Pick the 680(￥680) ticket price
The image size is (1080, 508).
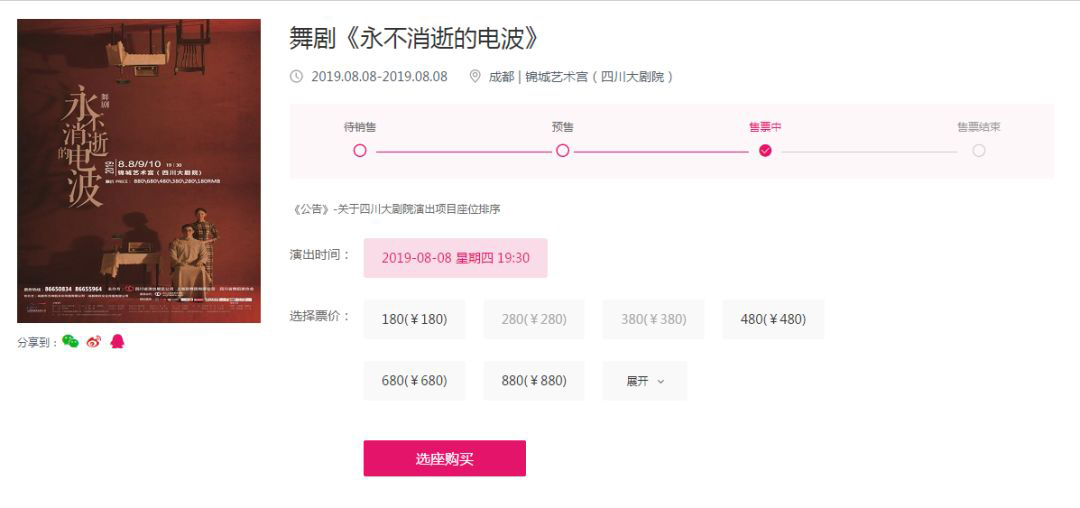pyautogui.click(x=414, y=381)
